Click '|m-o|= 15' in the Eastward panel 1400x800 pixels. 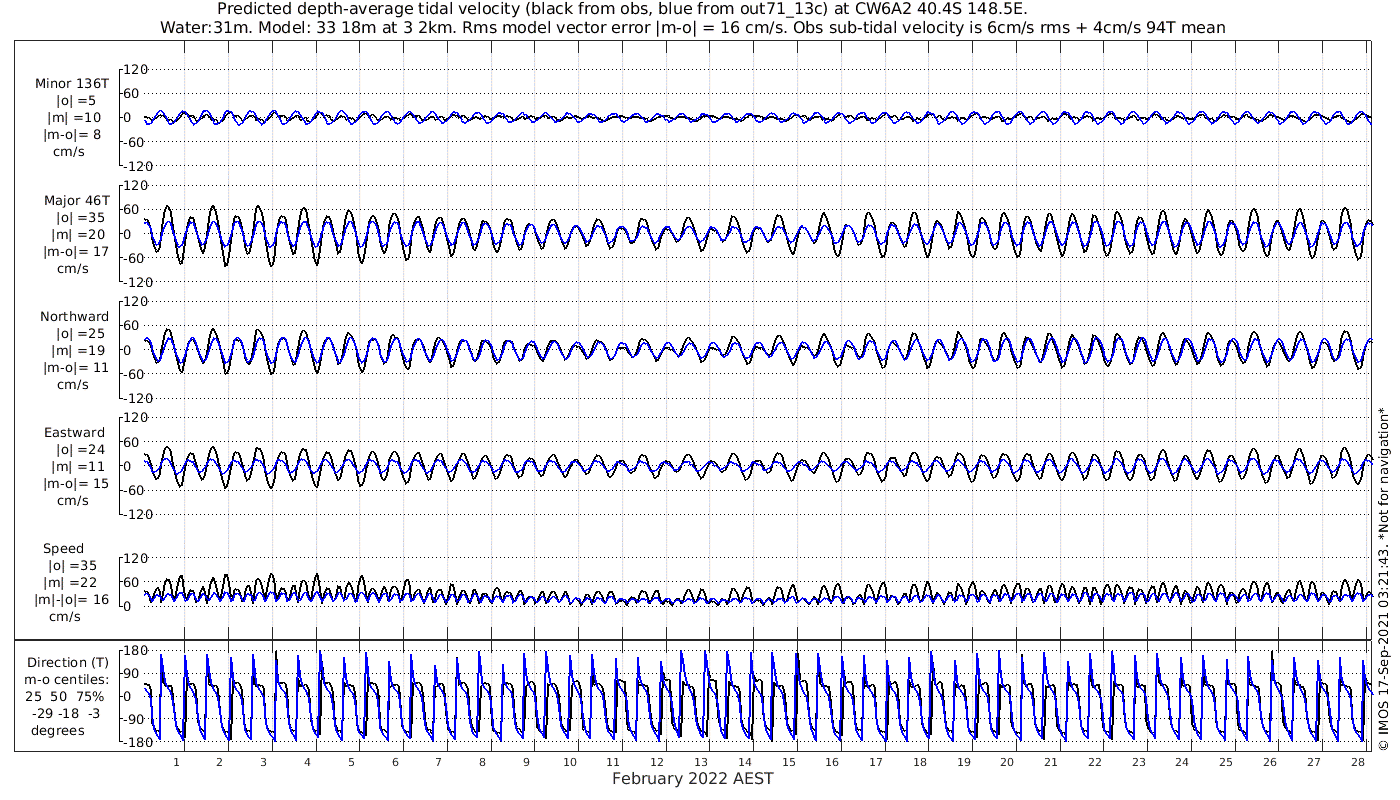click(76, 483)
